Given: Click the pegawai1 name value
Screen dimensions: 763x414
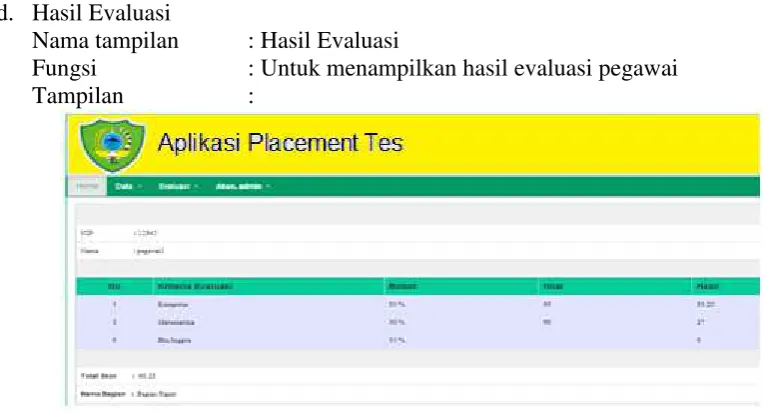Looking at the screenshot, I should tap(150, 251).
